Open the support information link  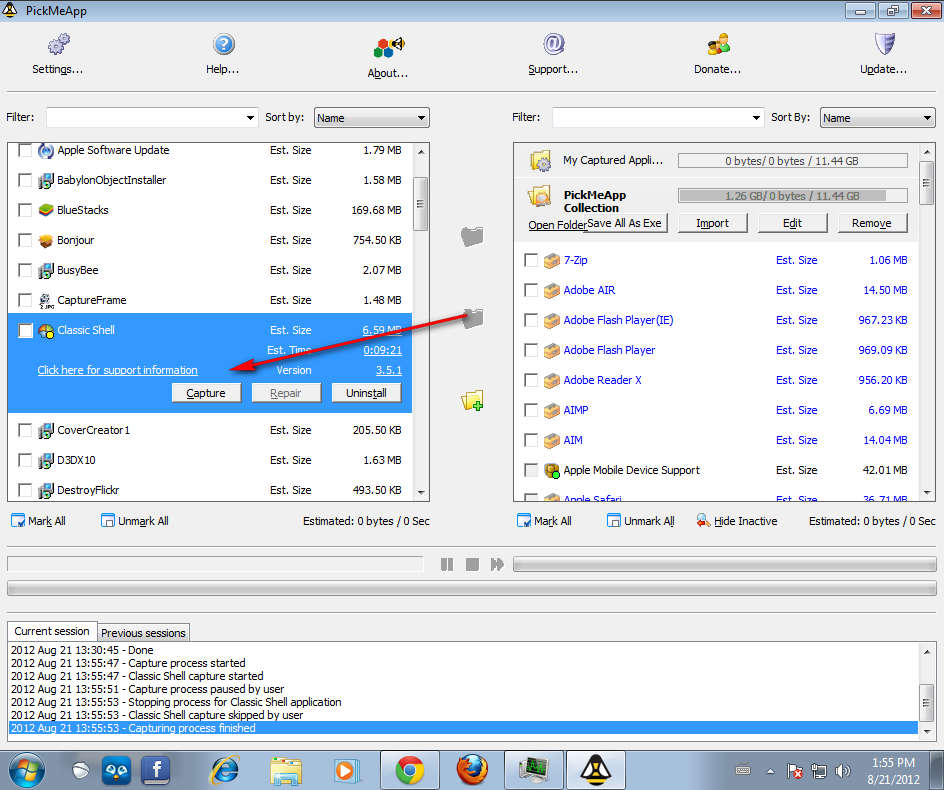point(117,370)
